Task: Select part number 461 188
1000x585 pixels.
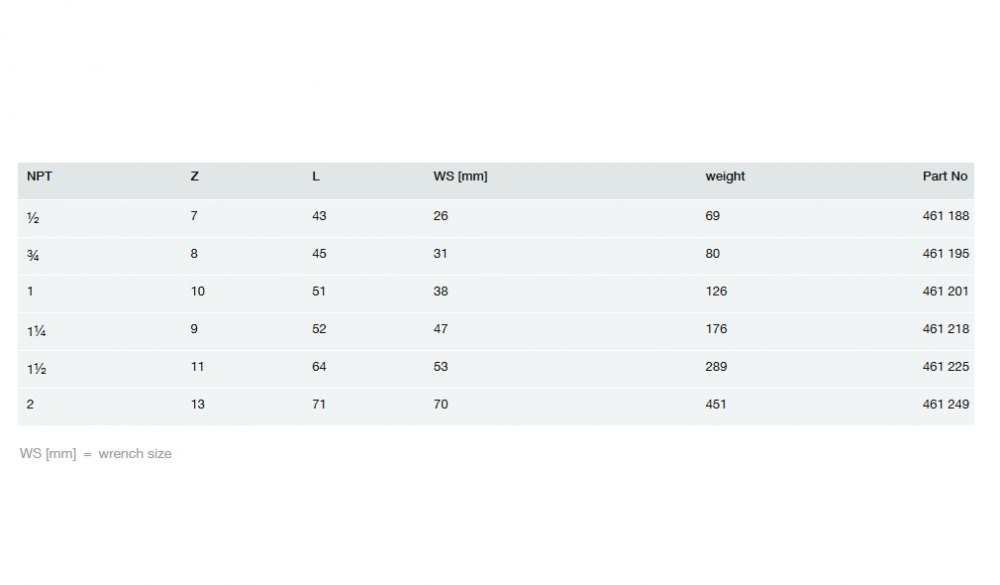Action: click(945, 216)
